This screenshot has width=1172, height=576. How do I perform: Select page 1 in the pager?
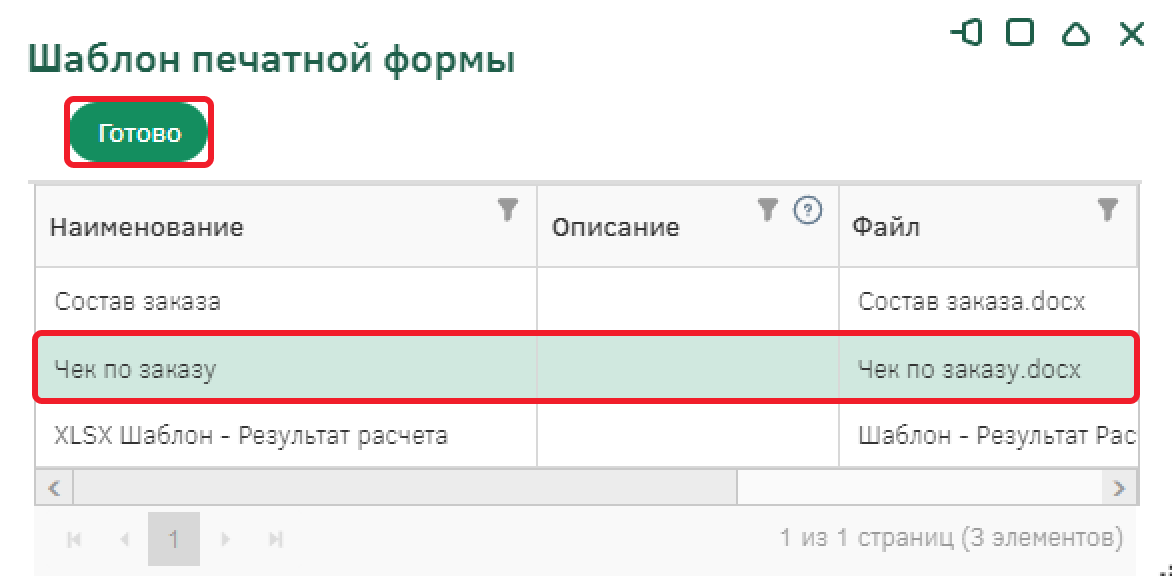[174, 539]
